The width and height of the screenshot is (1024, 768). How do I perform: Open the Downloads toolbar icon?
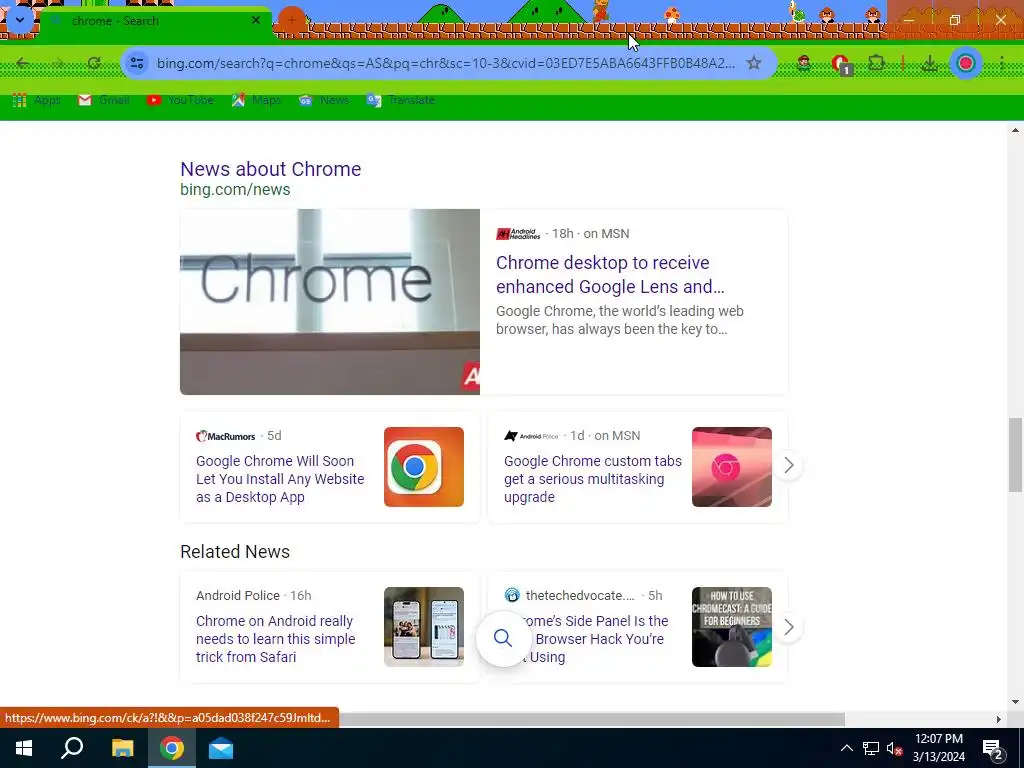(929, 63)
